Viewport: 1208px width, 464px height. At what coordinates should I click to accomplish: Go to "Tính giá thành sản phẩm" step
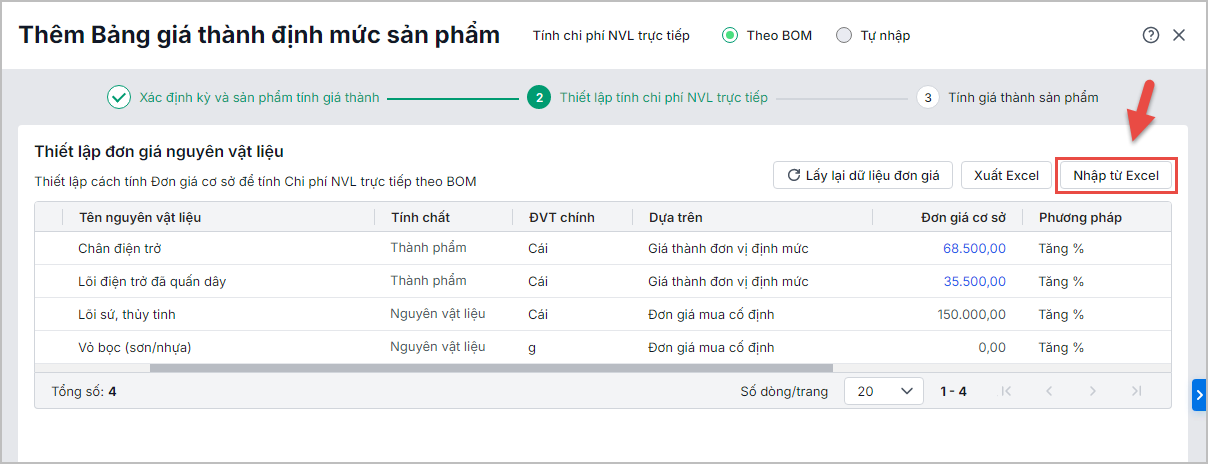tap(1023, 98)
